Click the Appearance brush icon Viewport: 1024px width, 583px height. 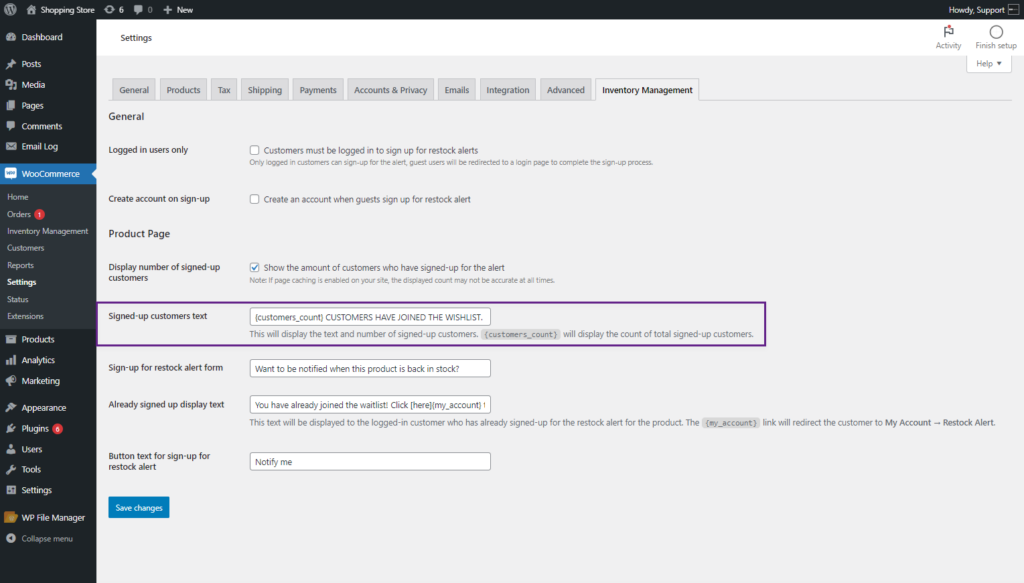click(x=11, y=407)
